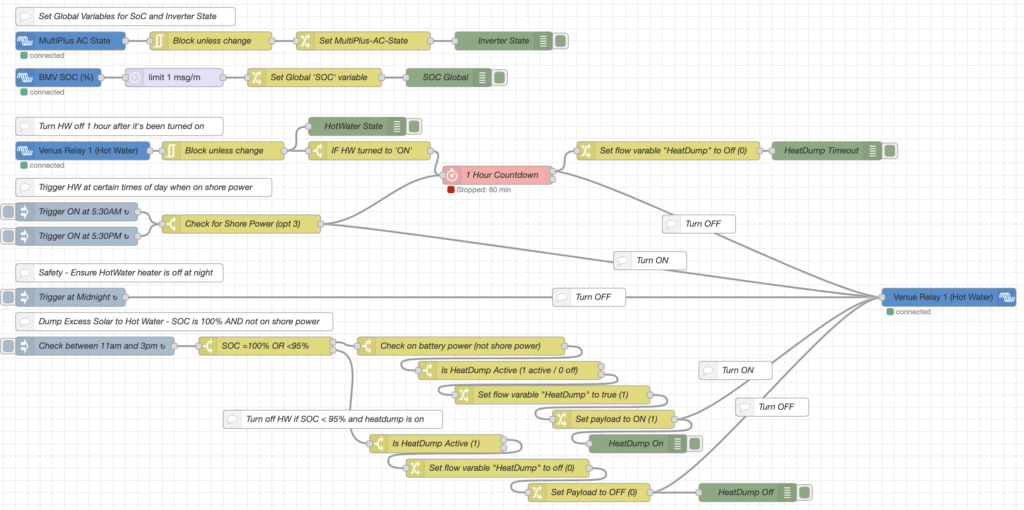Select the limit 1 msg/m delay node
The width and height of the screenshot is (1024, 510).
point(174,77)
